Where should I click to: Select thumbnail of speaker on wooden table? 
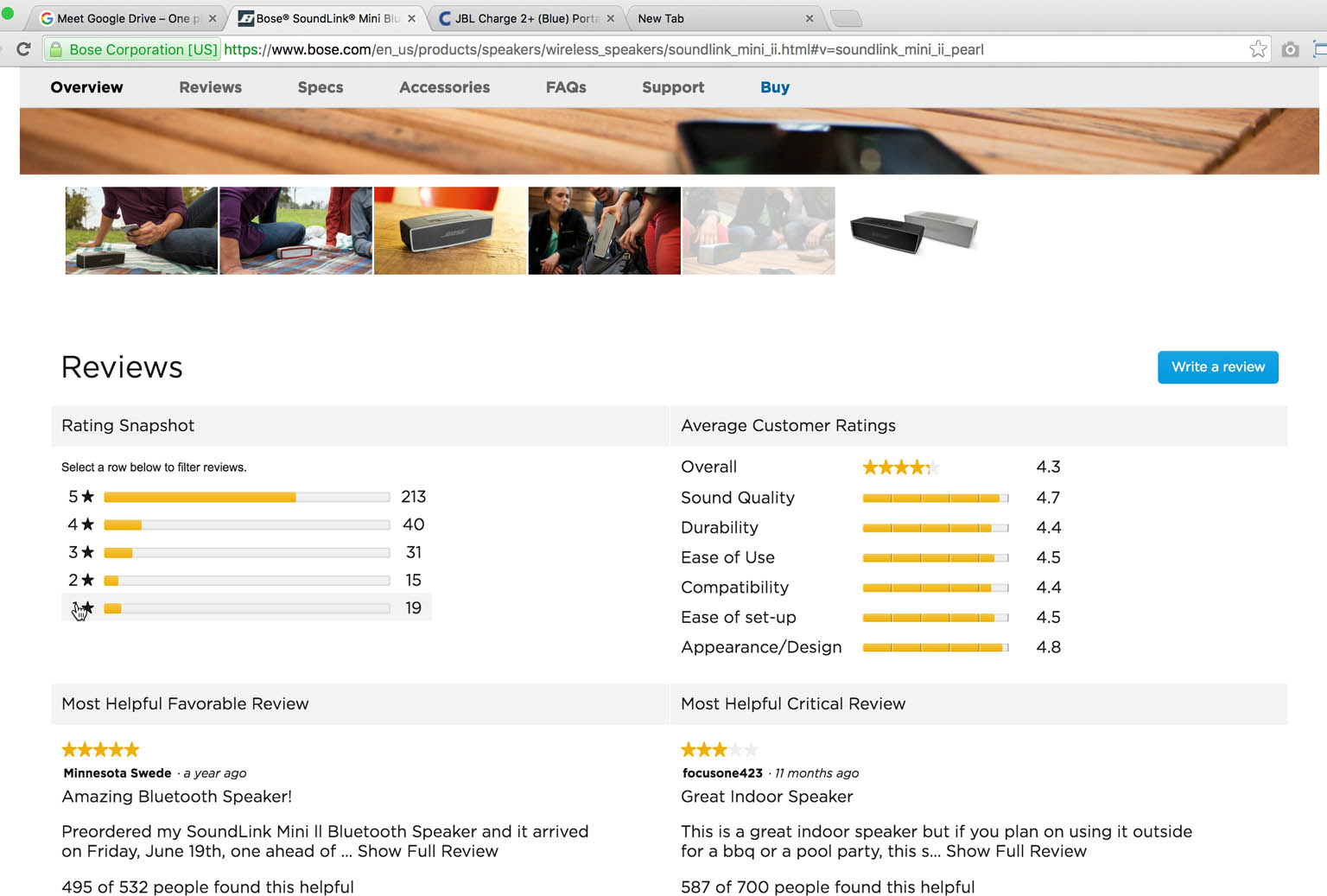(x=450, y=231)
